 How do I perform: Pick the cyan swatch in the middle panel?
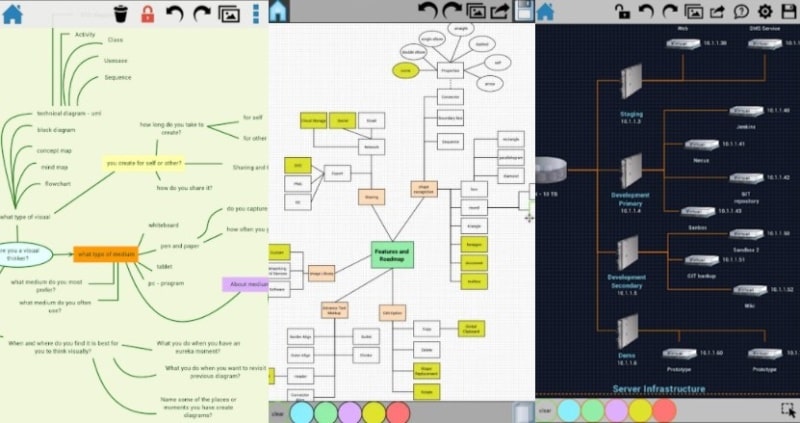point(302,413)
